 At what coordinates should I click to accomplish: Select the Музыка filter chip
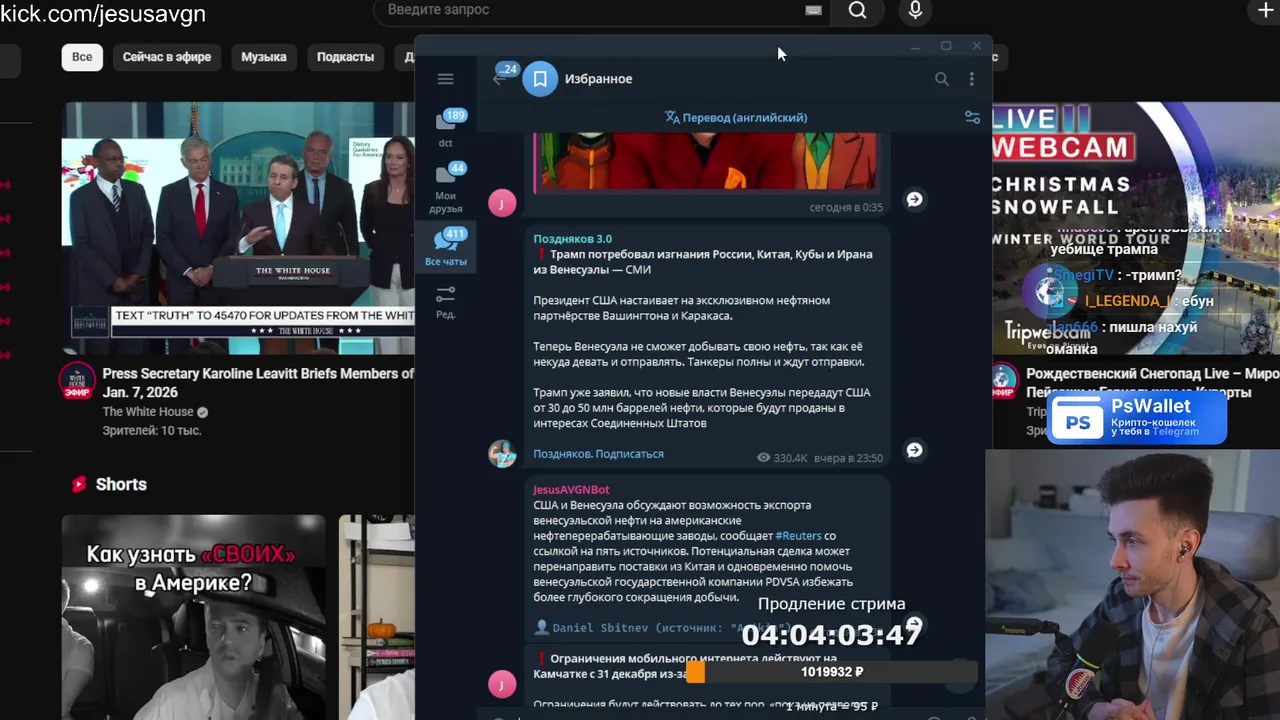click(264, 57)
